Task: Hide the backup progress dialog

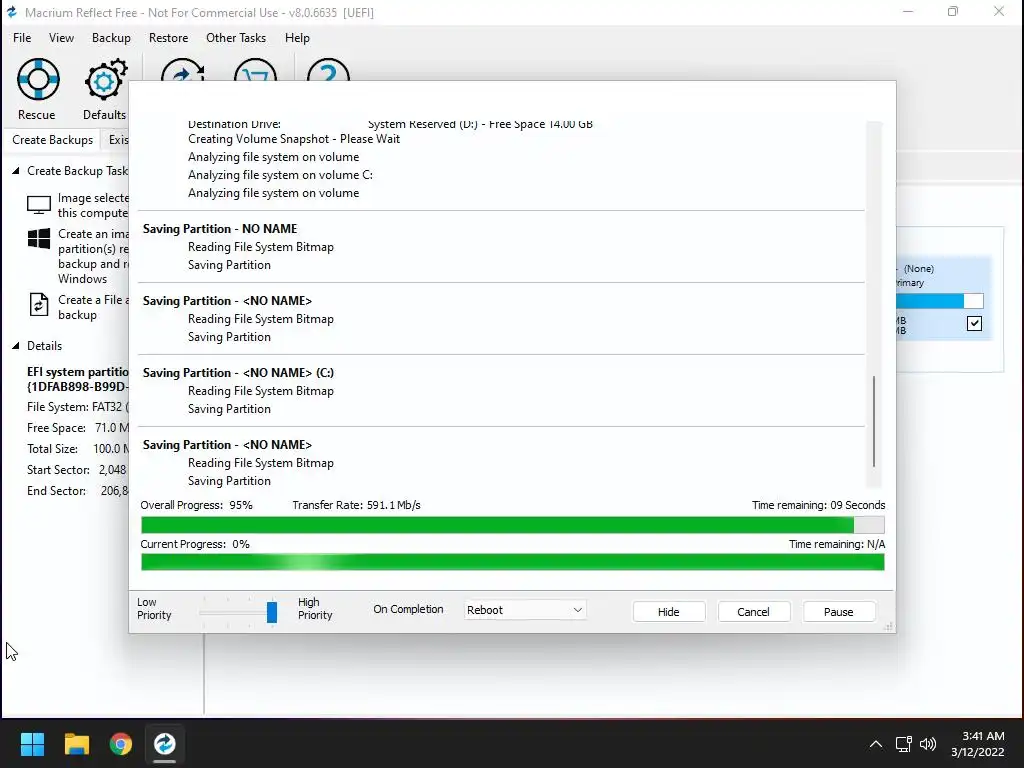Action: pos(668,612)
